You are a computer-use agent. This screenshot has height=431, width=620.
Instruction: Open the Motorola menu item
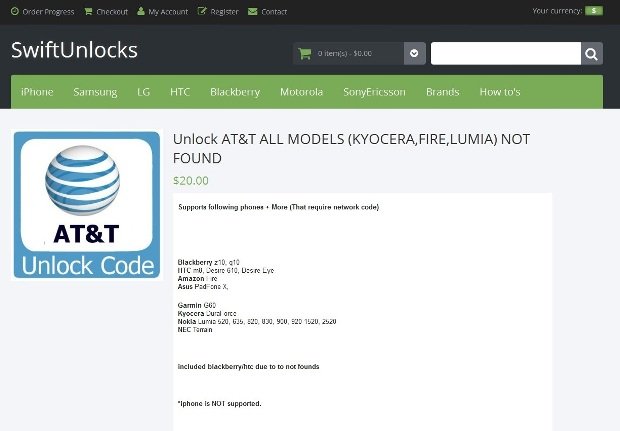pos(302,92)
